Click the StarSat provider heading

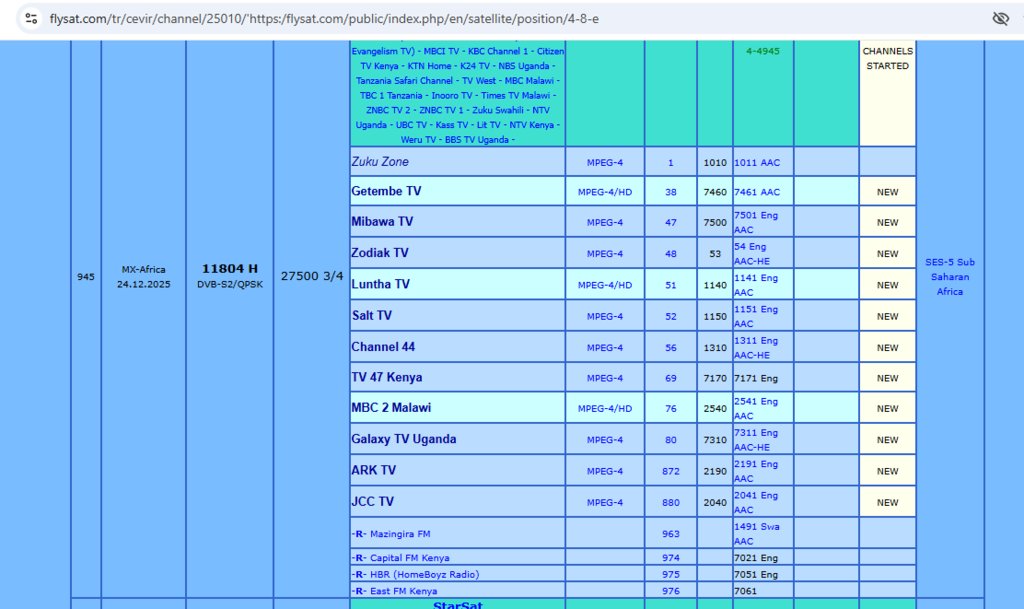[x=457, y=605]
